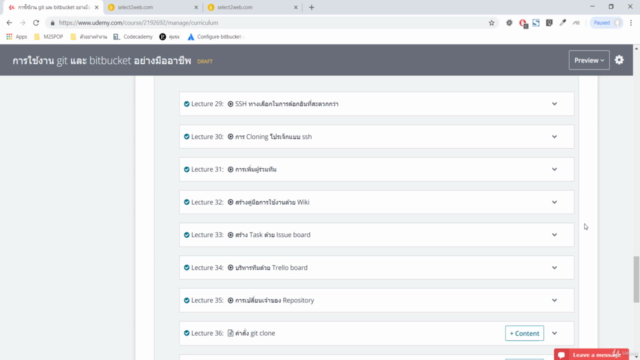Click video icon of Lecture 31
Screen dimensions: 640x360
tap(230, 169)
